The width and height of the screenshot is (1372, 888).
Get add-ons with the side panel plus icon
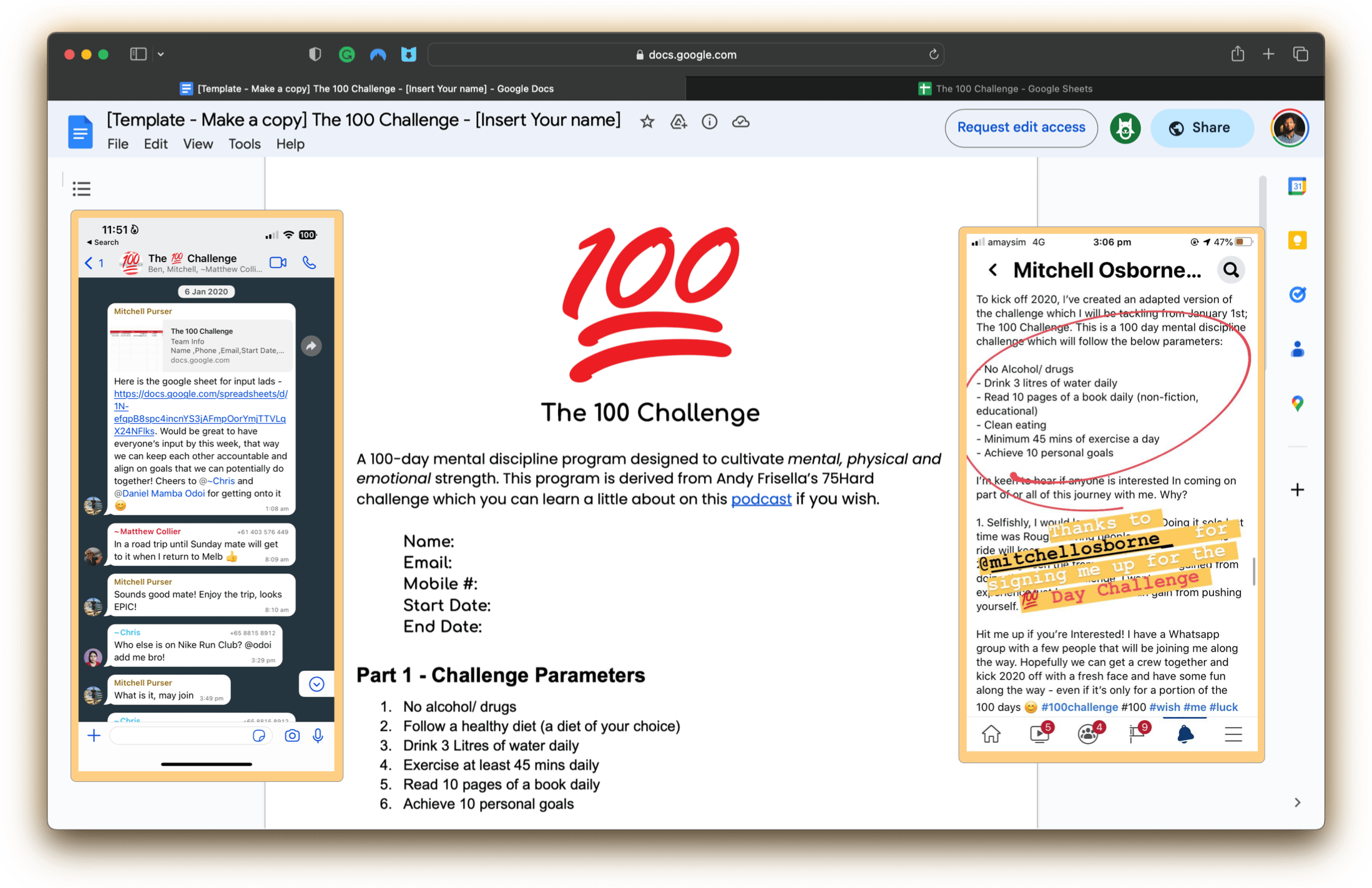click(1297, 490)
